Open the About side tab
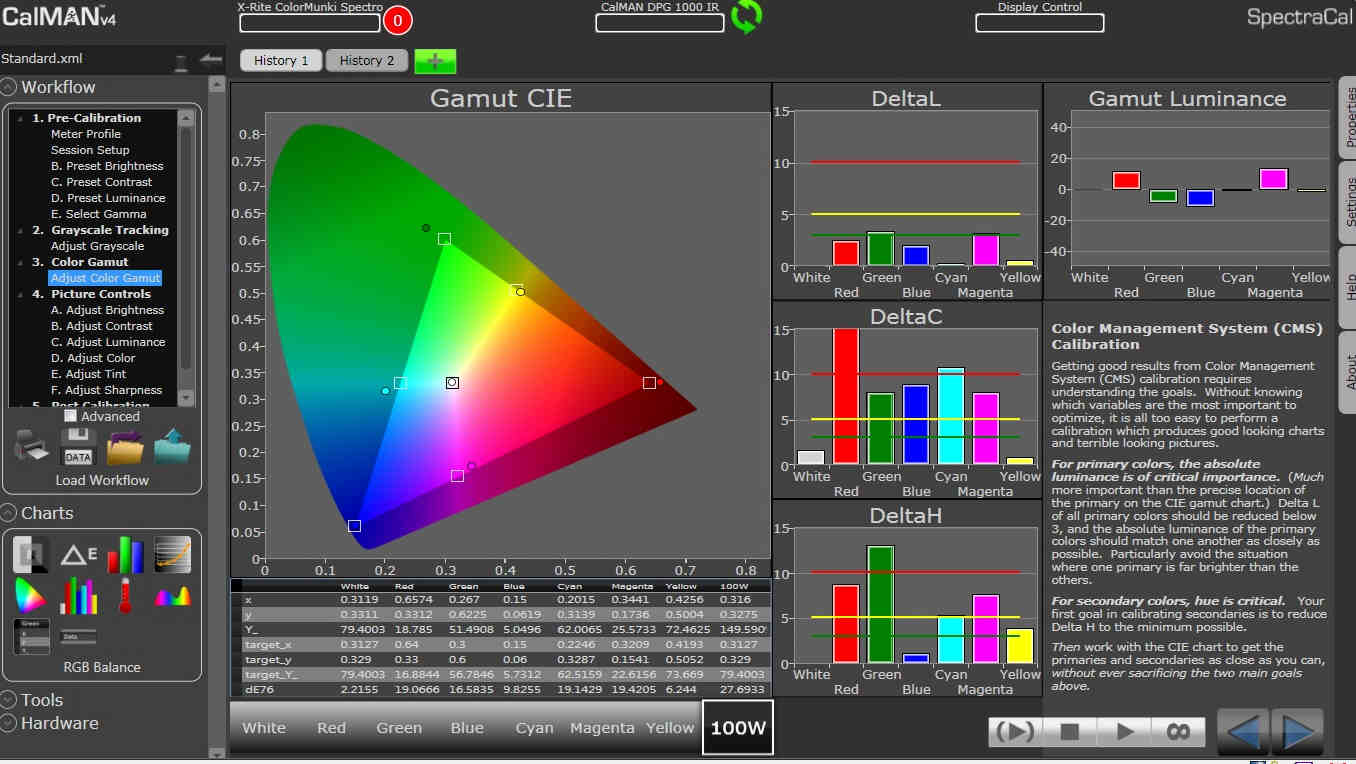The height and width of the screenshot is (764, 1356). [1347, 371]
